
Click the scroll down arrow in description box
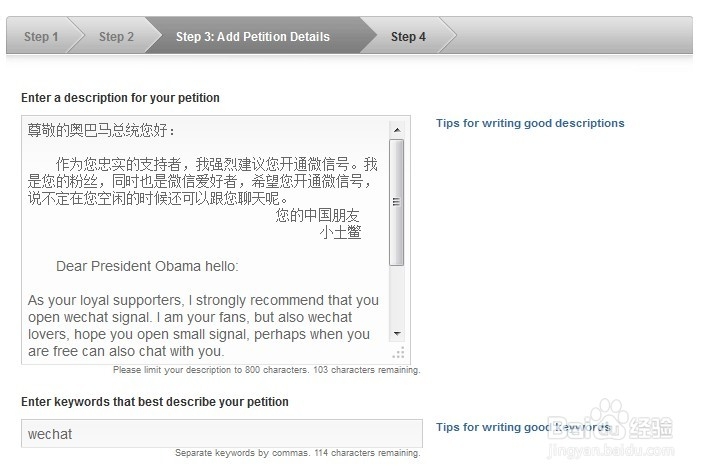click(x=397, y=333)
